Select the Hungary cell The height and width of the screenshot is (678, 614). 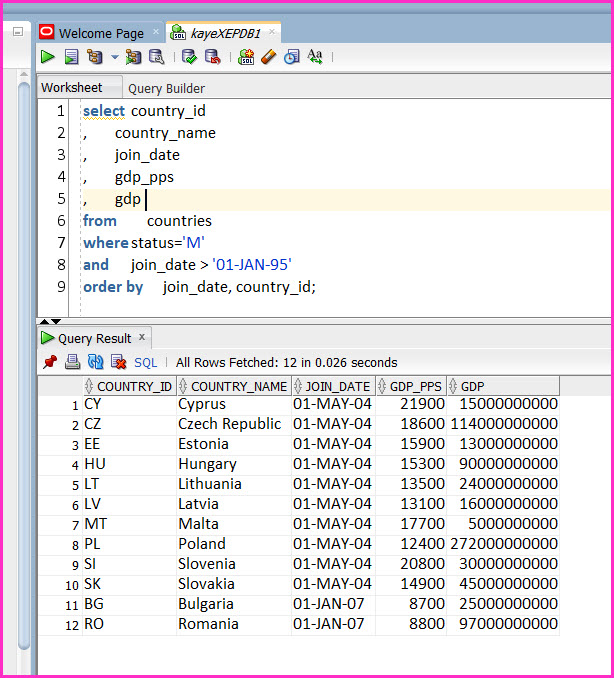click(x=234, y=464)
